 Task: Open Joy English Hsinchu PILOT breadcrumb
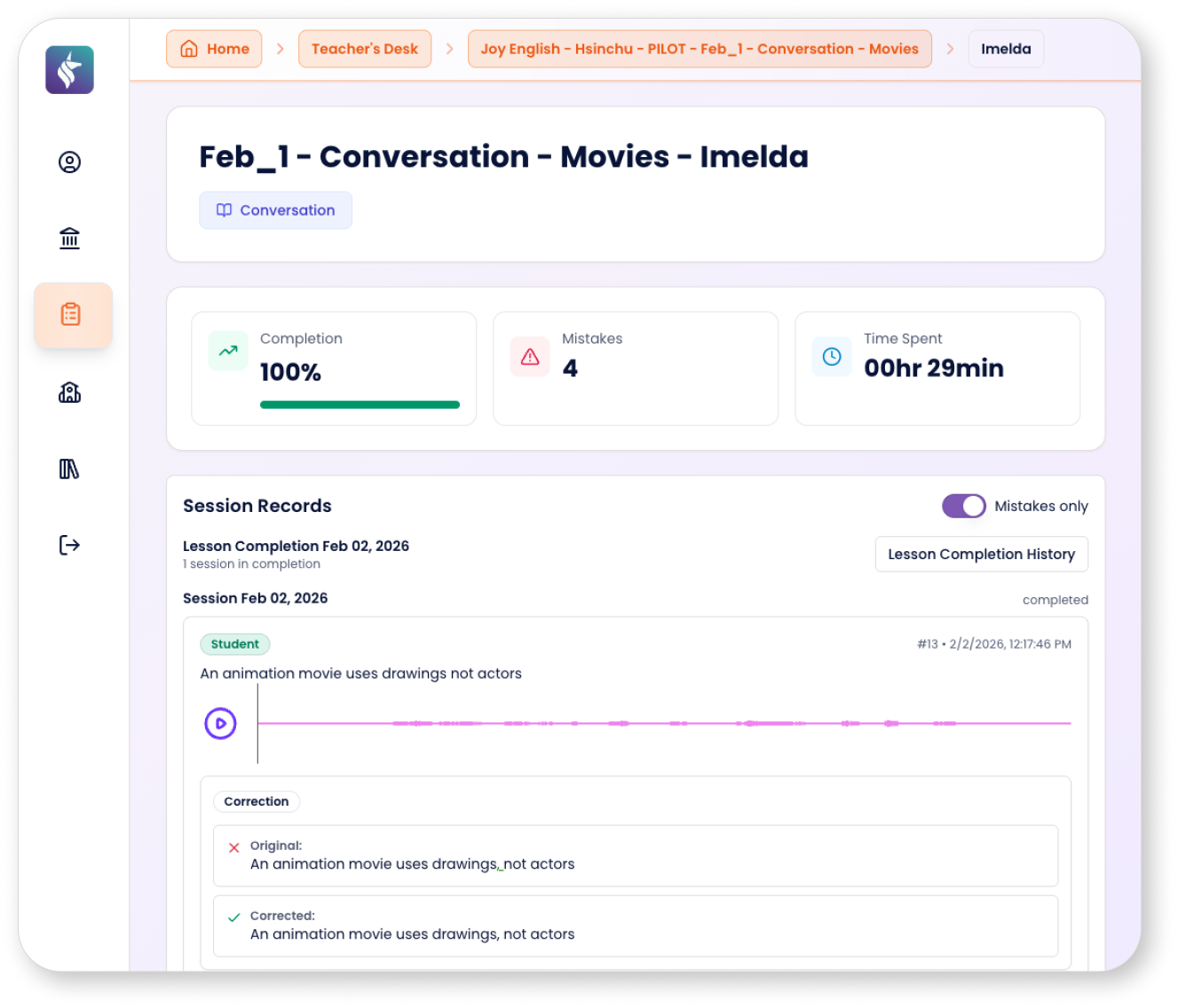(699, 49)
